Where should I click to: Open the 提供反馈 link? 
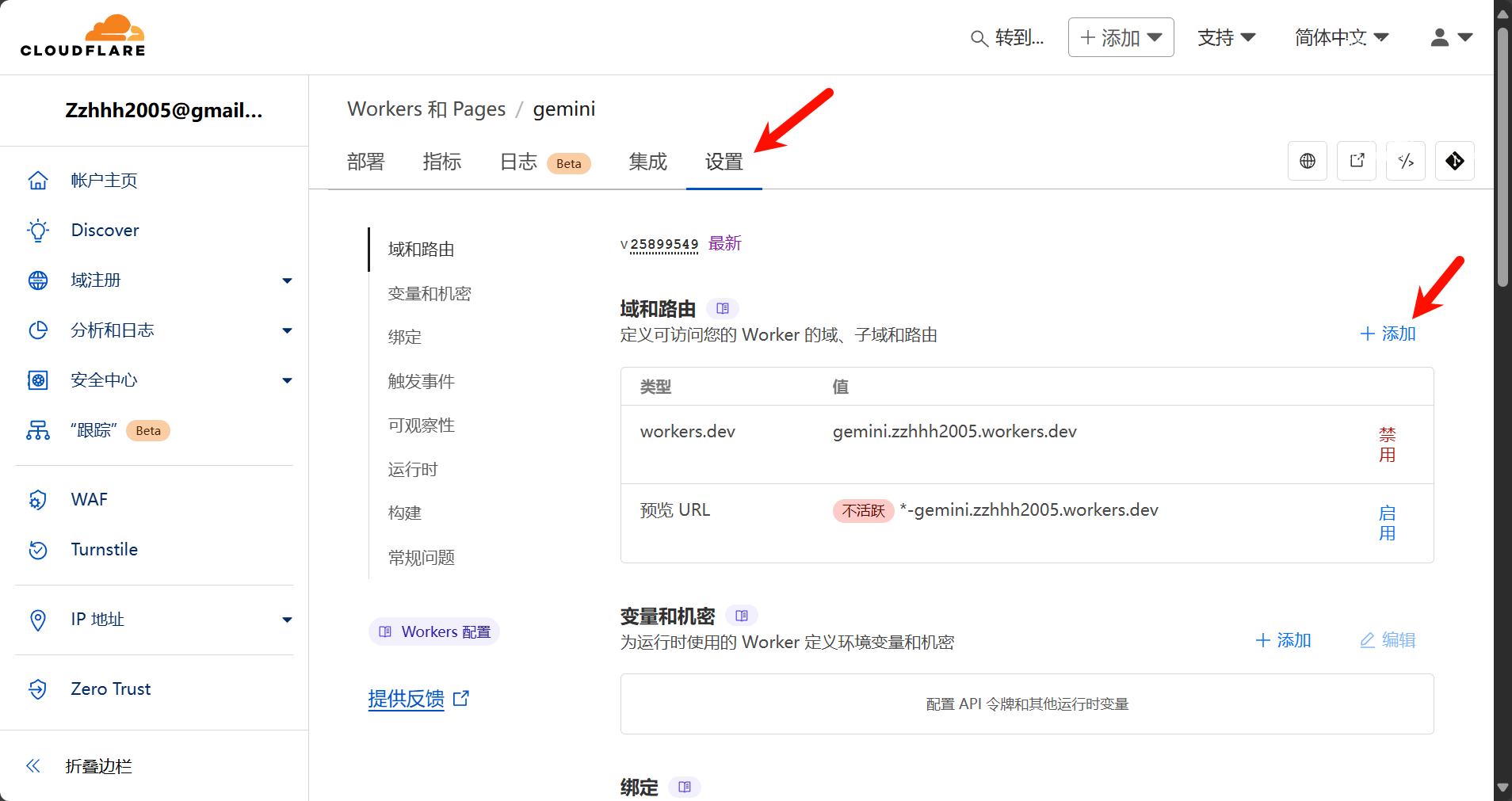click(x=407, y=698)
